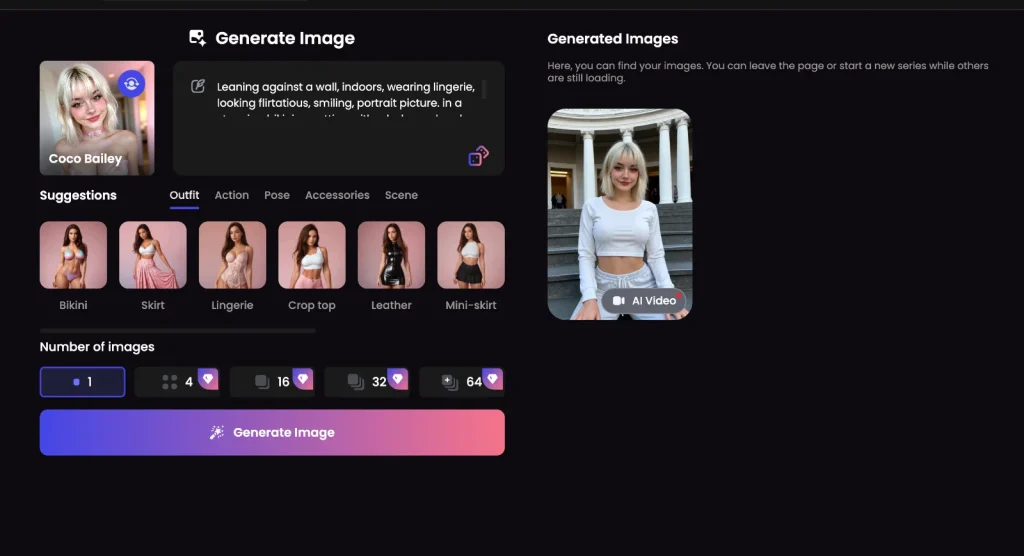Switch to the Action suggestions tab
The height and width of the screenshot is (556, 1024).
click(x=232, y=195)
